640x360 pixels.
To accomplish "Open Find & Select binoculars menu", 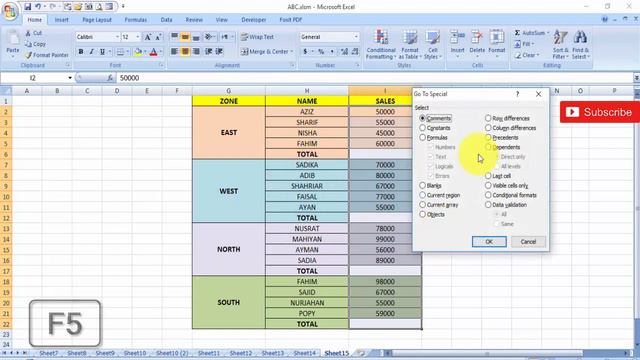I will (x=581, y=45).
